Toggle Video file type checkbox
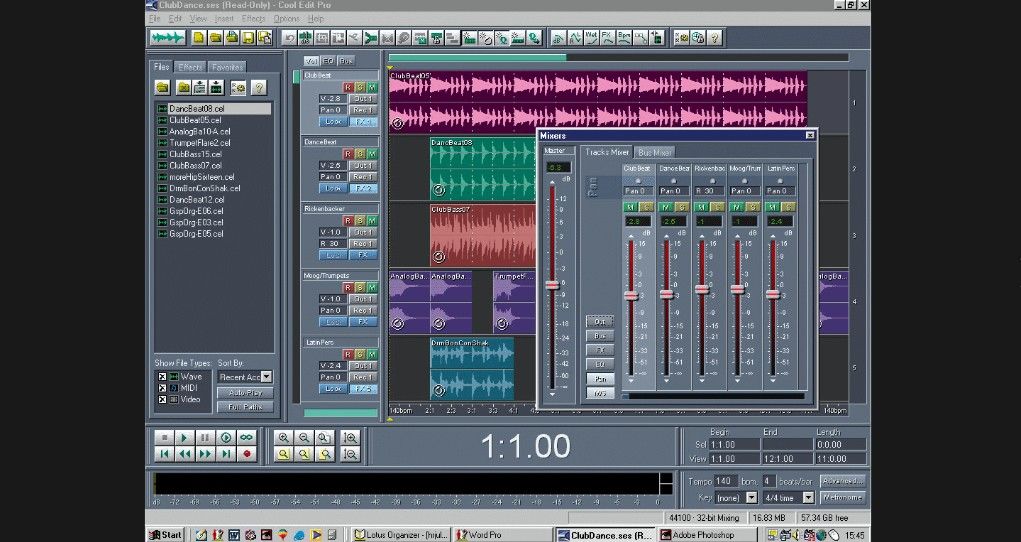Screen dimensions: 1021x542 click(x=162, y=399)
